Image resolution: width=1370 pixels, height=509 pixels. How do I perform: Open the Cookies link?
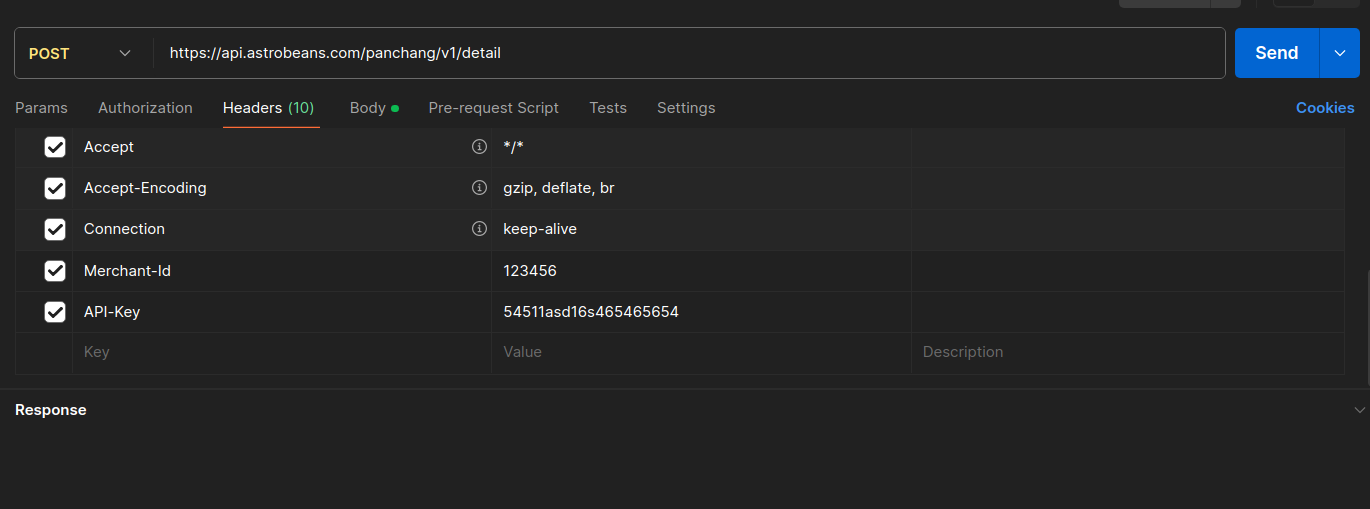pyautogui.click(x=1325, y=108)
